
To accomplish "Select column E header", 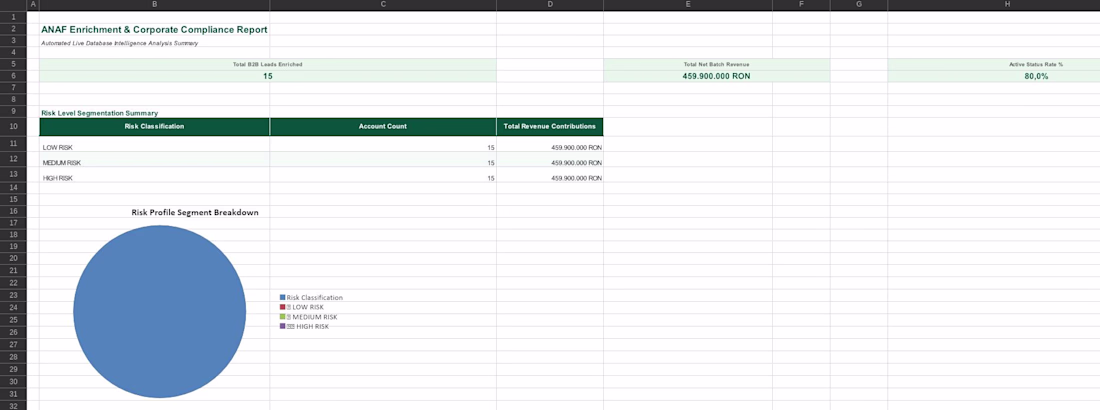I will click(x=688, y=5).
